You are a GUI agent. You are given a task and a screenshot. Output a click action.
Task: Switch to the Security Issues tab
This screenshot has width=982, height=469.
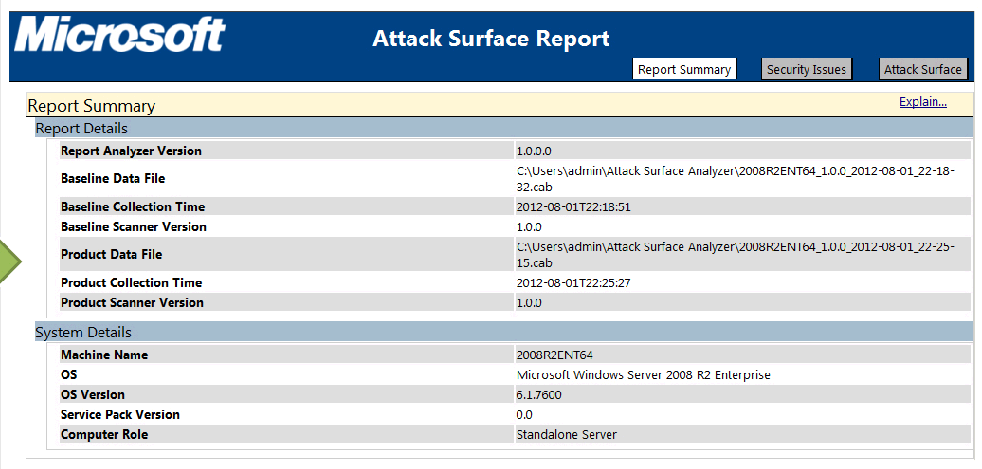pos(807,69)
